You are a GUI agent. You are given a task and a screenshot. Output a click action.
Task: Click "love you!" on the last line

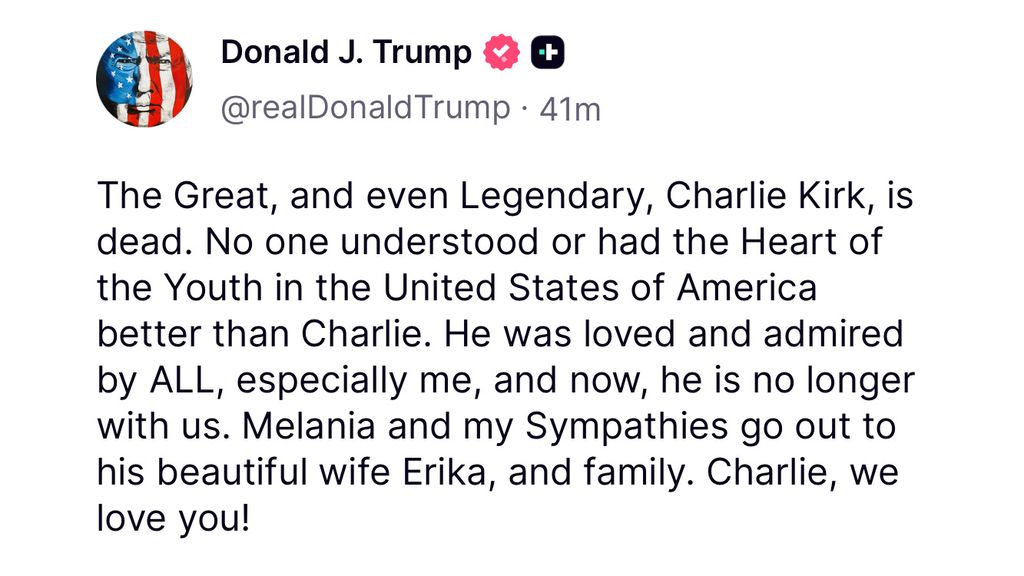[172, 519]
